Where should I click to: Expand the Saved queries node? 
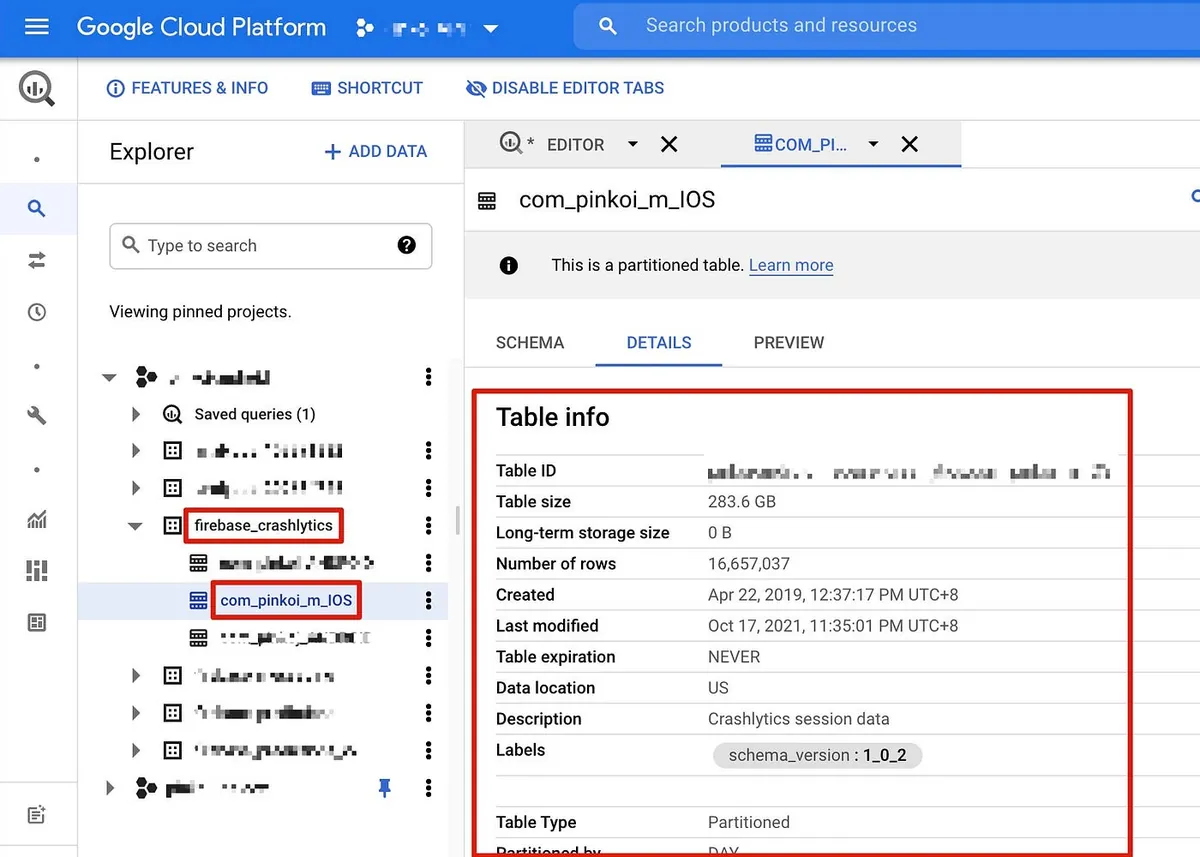tap(136, 414)
